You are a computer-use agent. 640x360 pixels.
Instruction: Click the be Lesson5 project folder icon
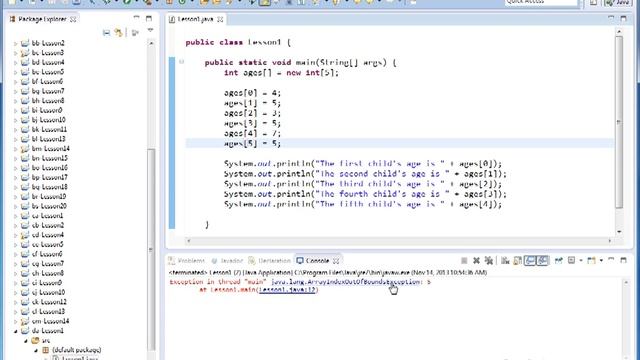click(x=25, y=72)
